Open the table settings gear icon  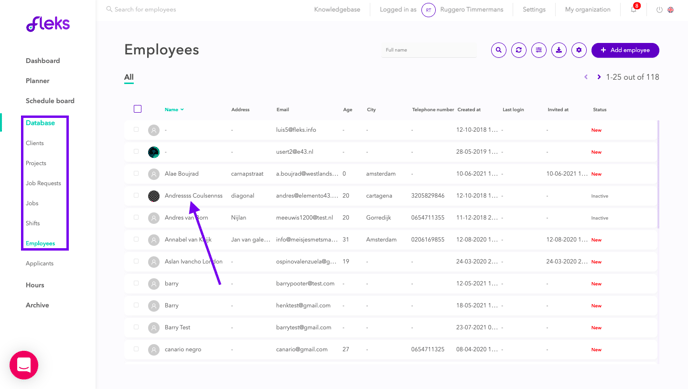(x=579, y=50)
